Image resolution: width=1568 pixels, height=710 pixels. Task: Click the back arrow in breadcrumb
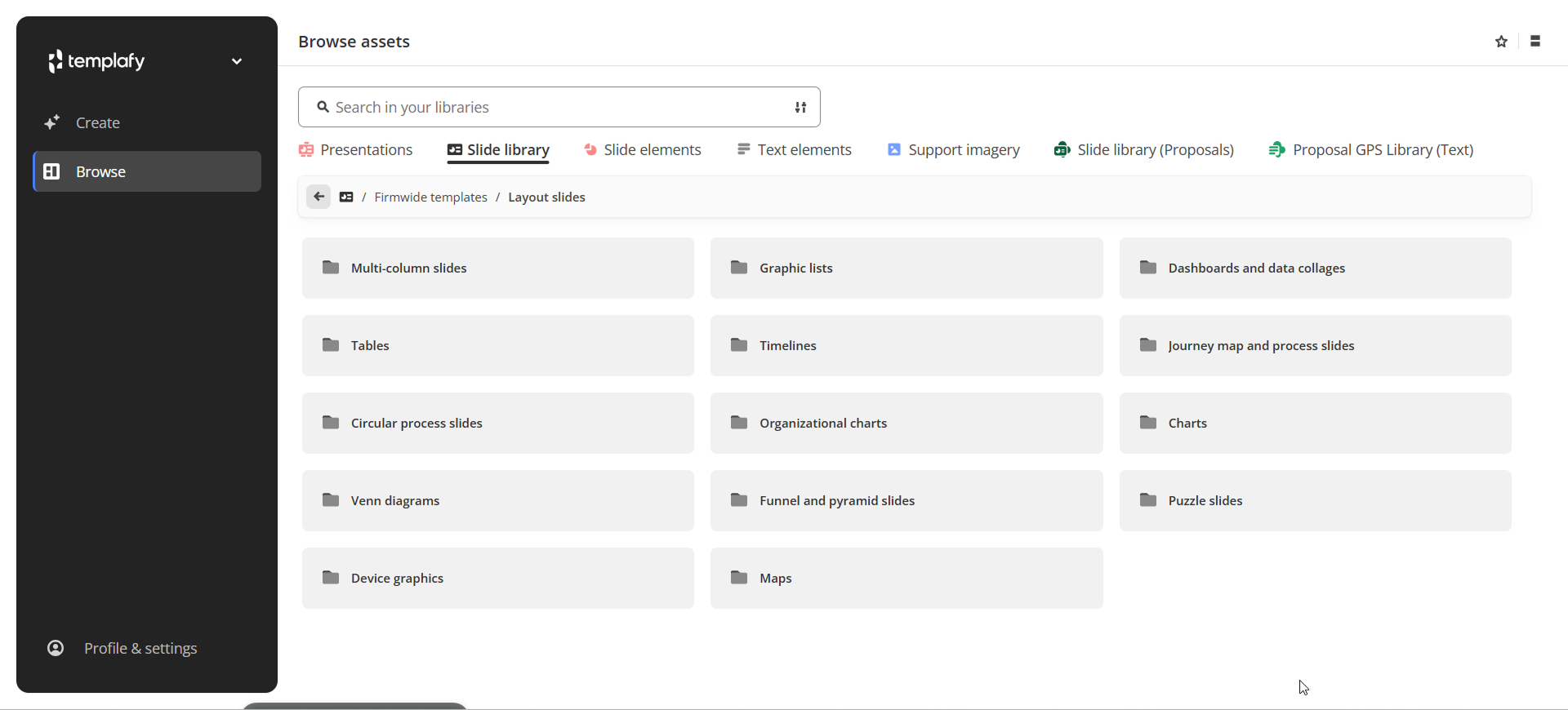pos(318,197)
